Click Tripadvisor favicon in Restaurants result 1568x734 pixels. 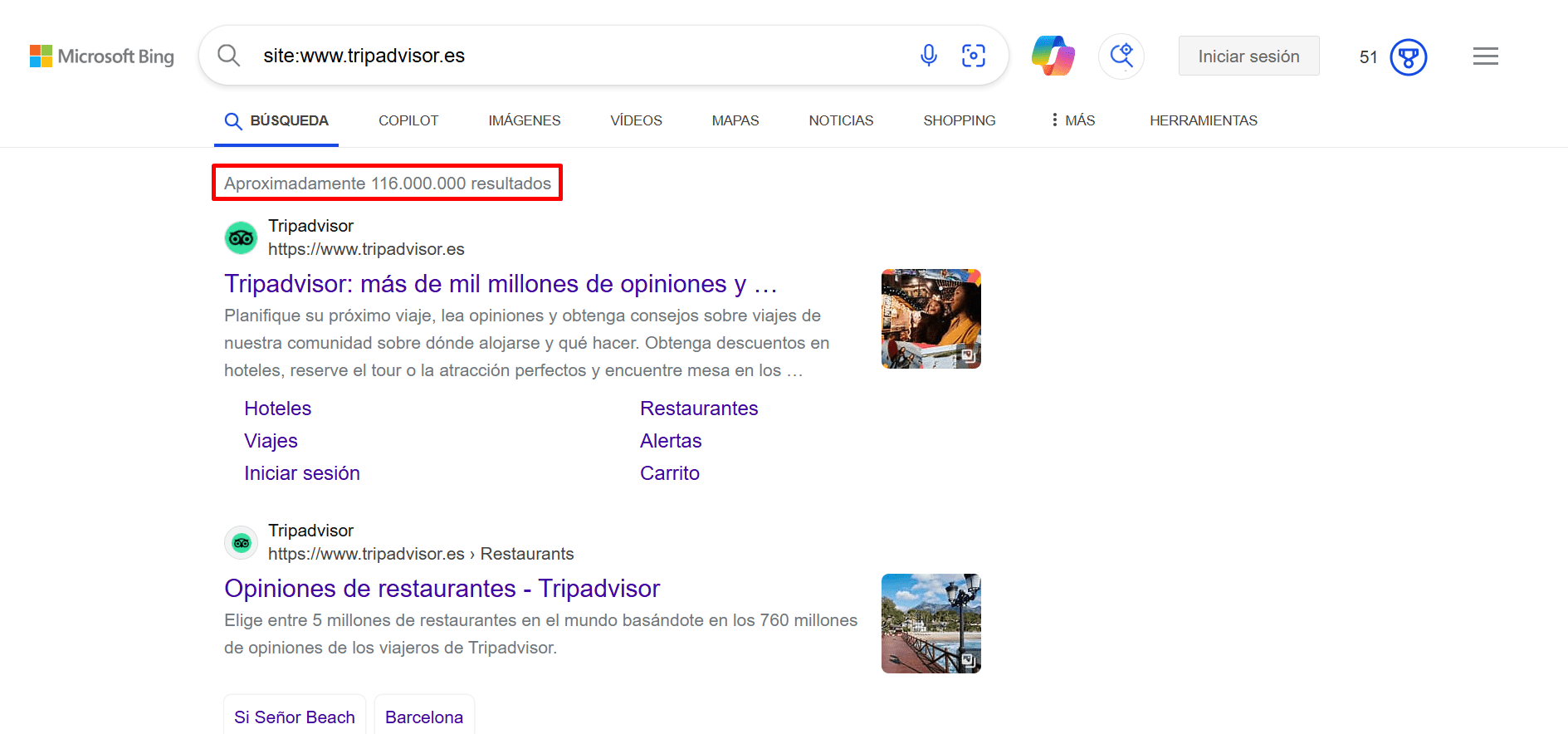[x=241, y=542]
